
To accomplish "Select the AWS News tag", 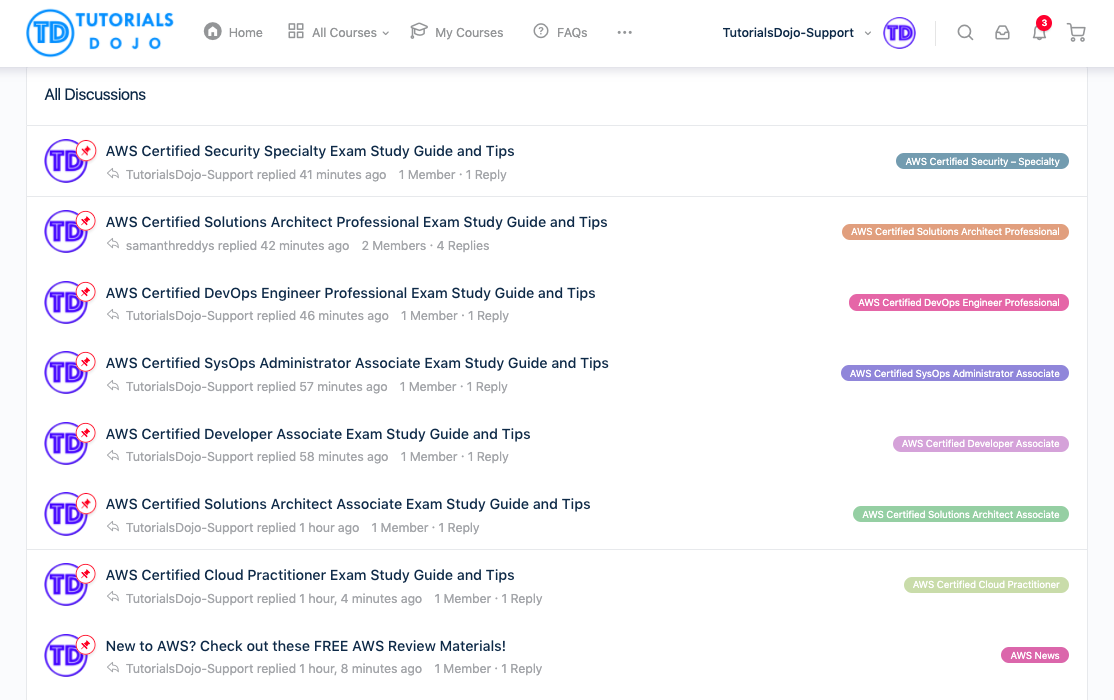I will click(1034, 656).
